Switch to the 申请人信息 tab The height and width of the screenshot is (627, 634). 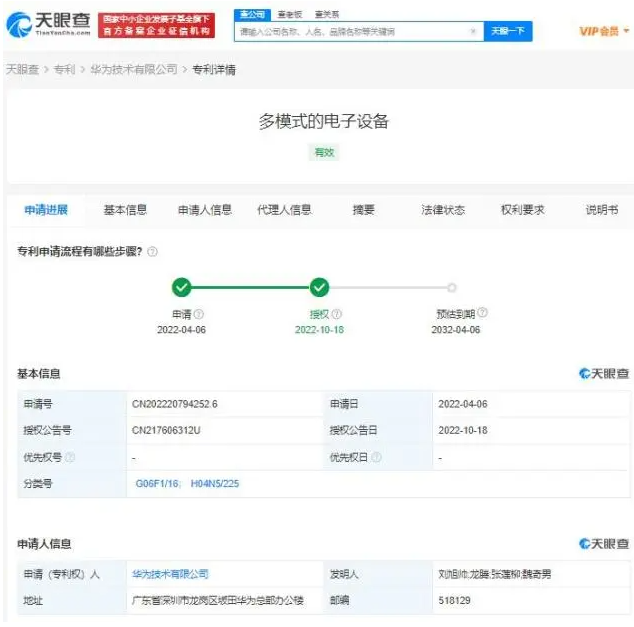205,210
